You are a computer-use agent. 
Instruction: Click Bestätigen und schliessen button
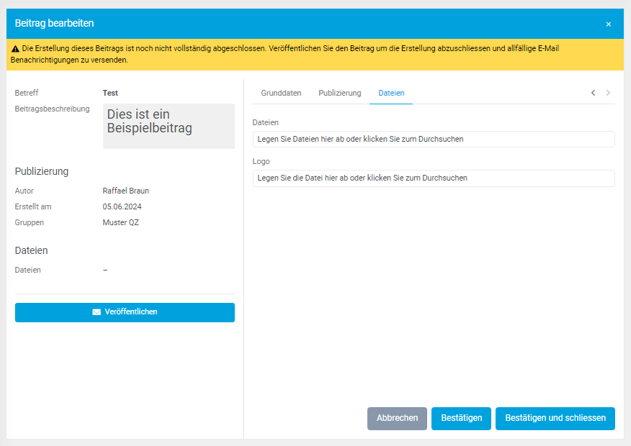pos(555,418)
